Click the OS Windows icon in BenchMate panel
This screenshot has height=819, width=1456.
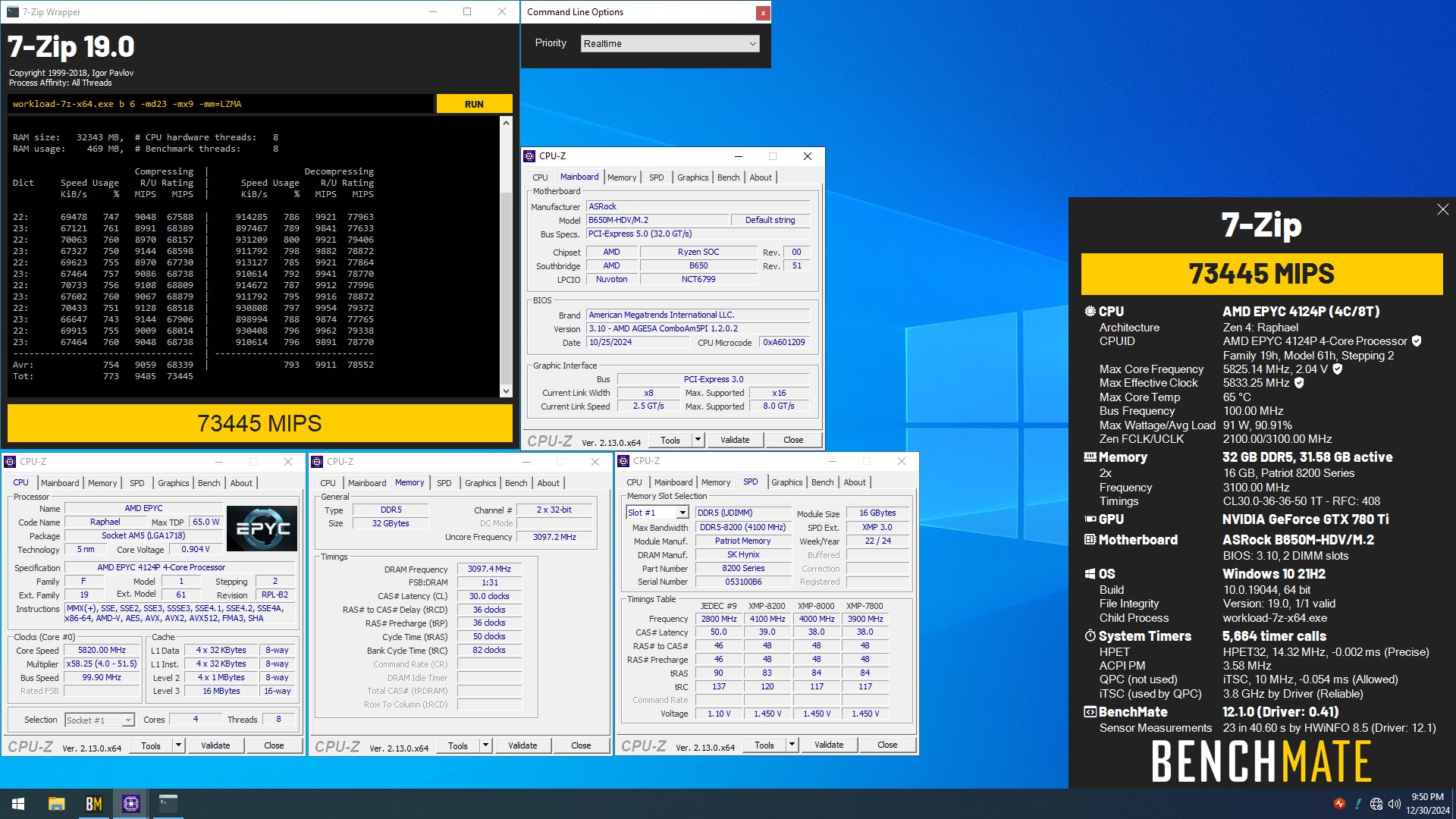(x=1090, y=574)
